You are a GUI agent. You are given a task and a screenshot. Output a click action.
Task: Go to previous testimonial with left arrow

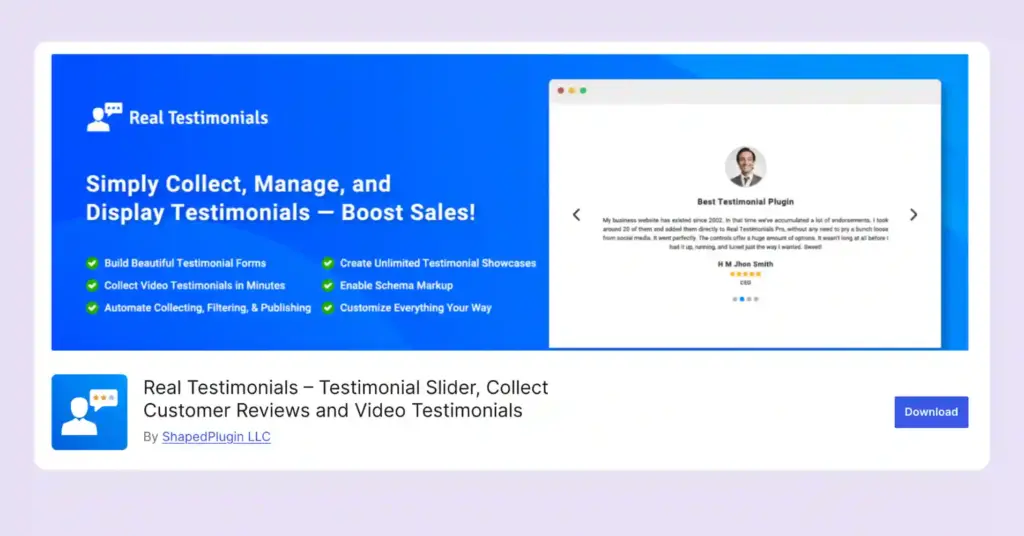coord(576,215)
